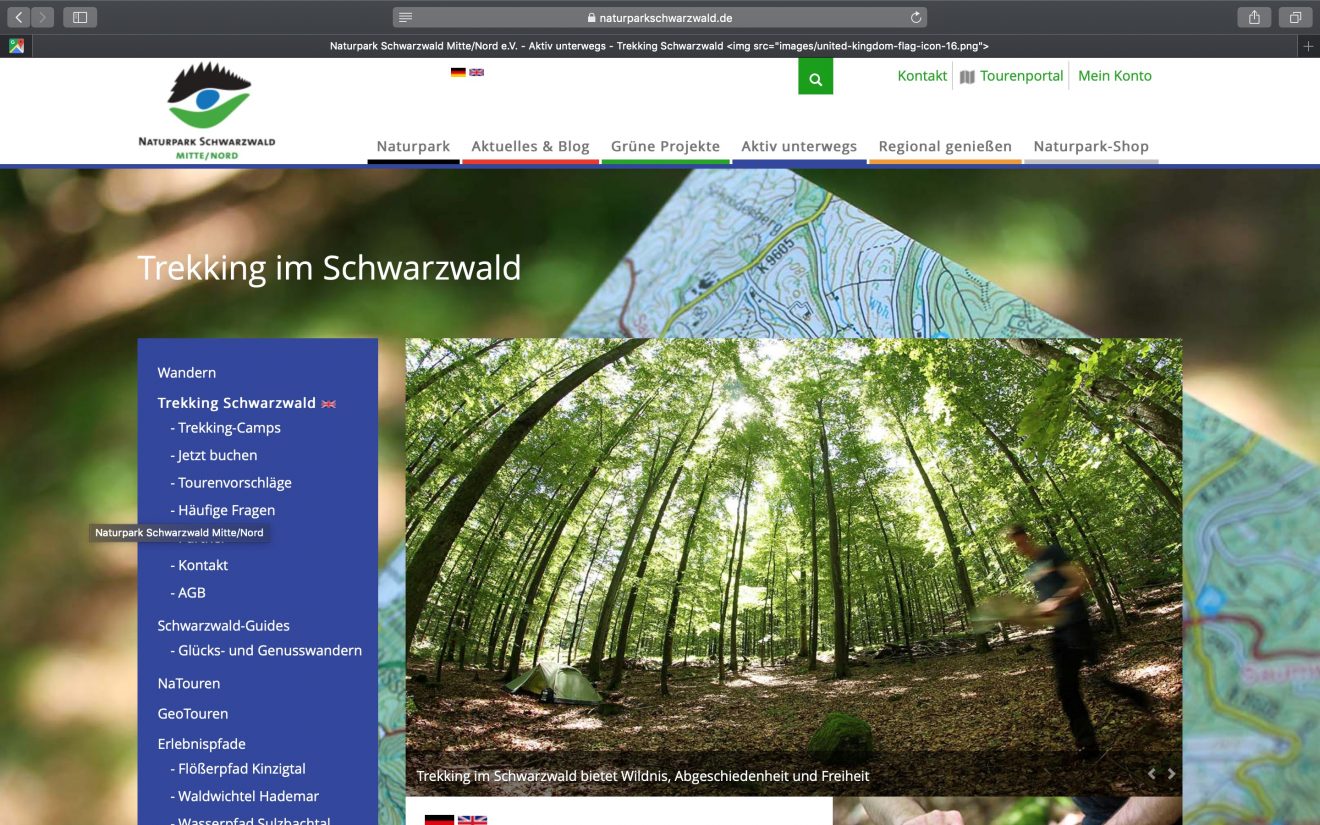The height and width of the screenshot is (825, 1320).
Task: Click Safari's back arrow button
Action: 18,17
